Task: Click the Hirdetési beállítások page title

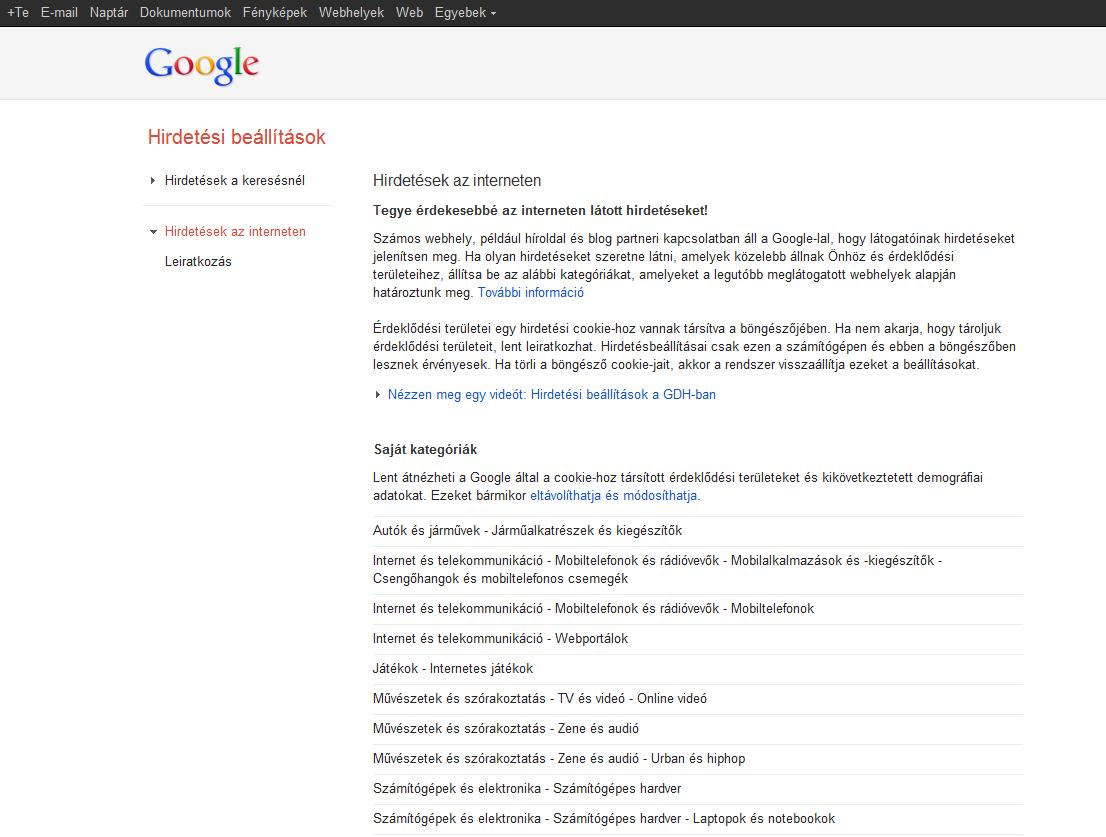Action: 236,137
